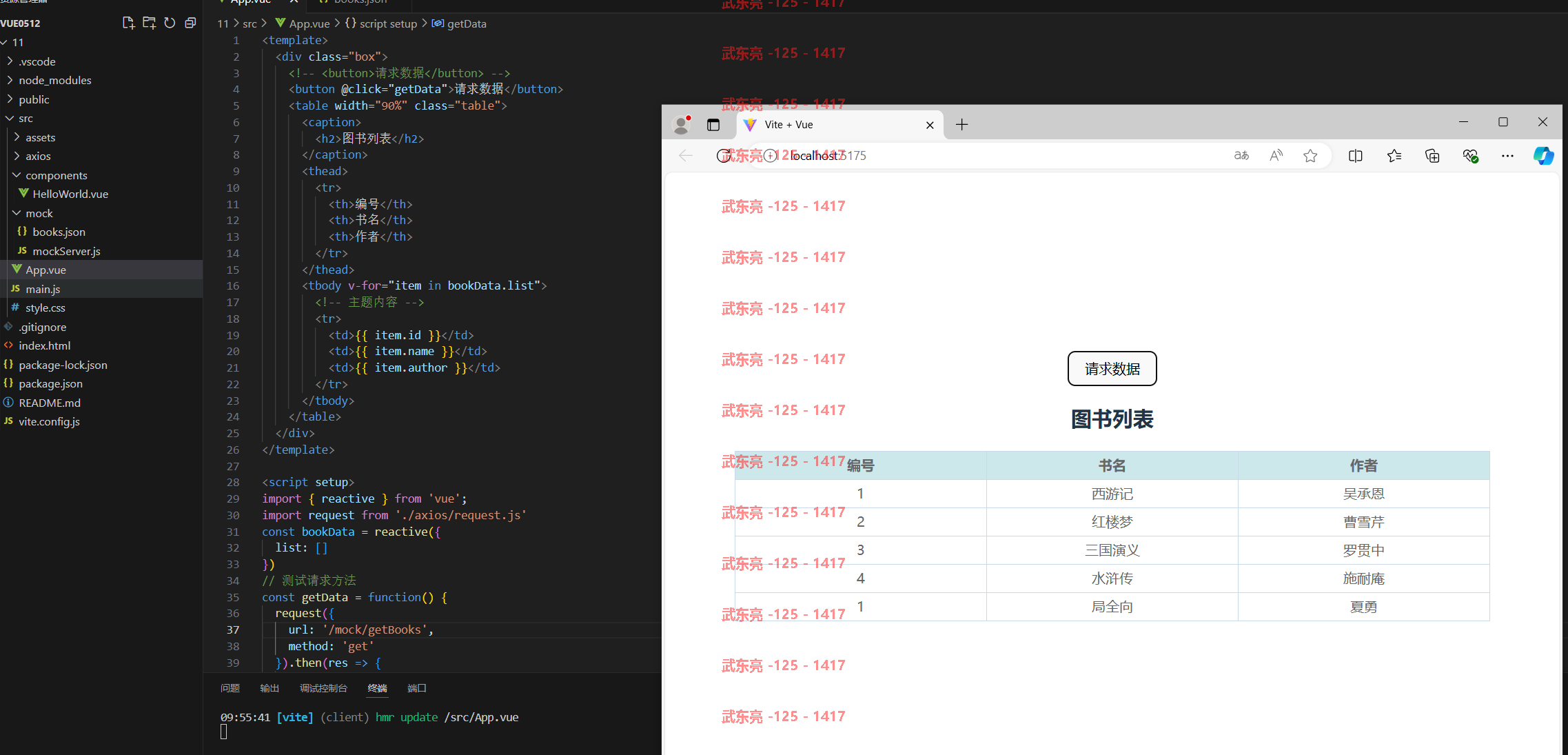Collapse all folders in explorer
Screen dimensions: 1568x755
(190, 23)
